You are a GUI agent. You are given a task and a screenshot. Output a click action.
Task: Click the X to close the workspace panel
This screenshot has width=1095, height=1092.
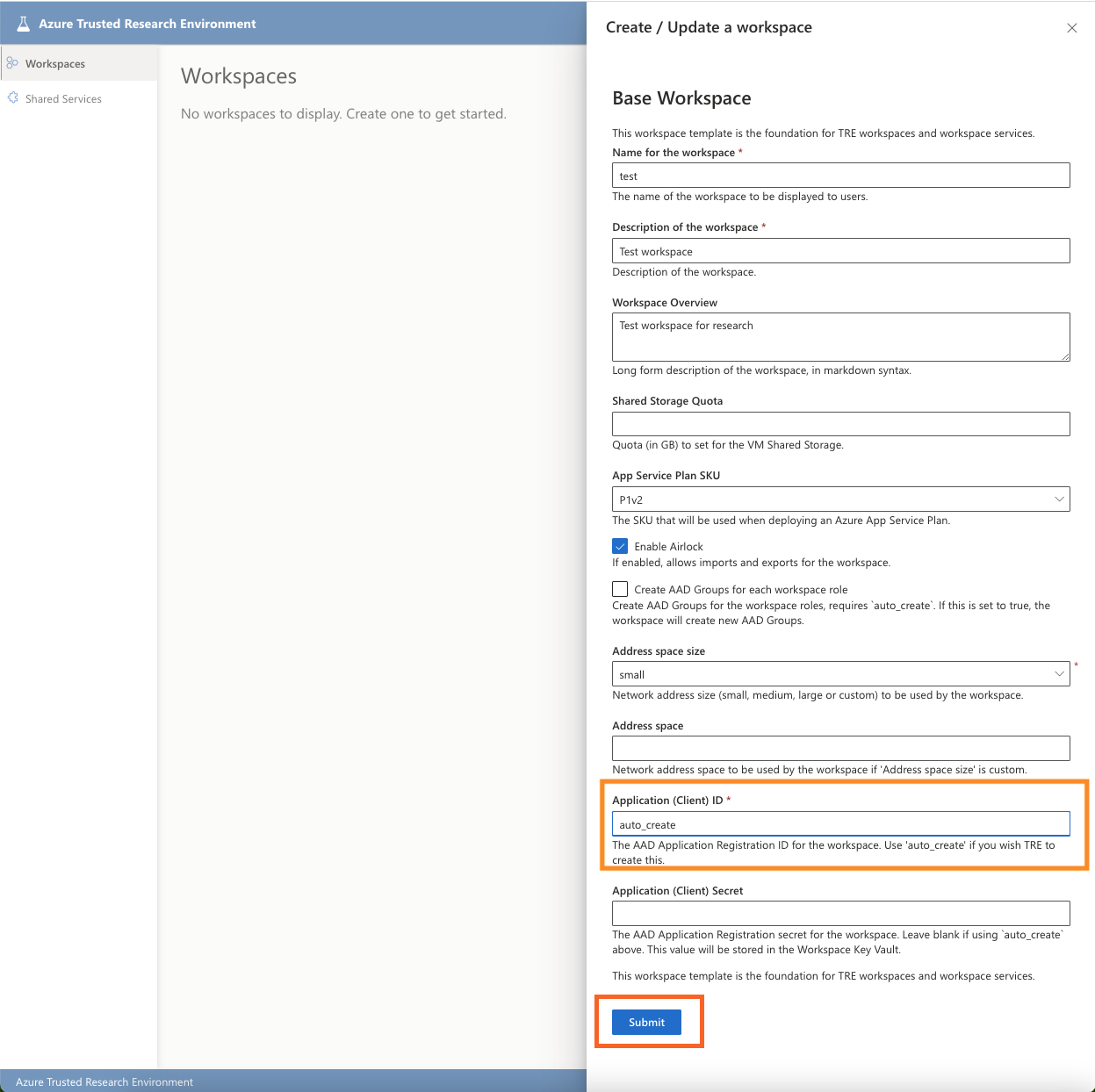point(1072,28)
